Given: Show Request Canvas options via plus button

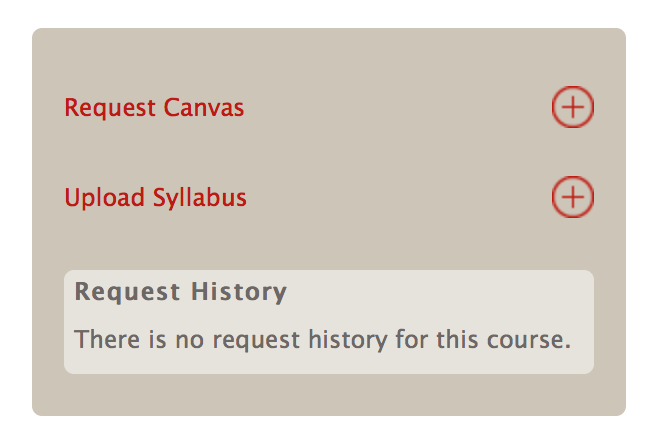Looking at the screenshot, I should pos(572,107).
